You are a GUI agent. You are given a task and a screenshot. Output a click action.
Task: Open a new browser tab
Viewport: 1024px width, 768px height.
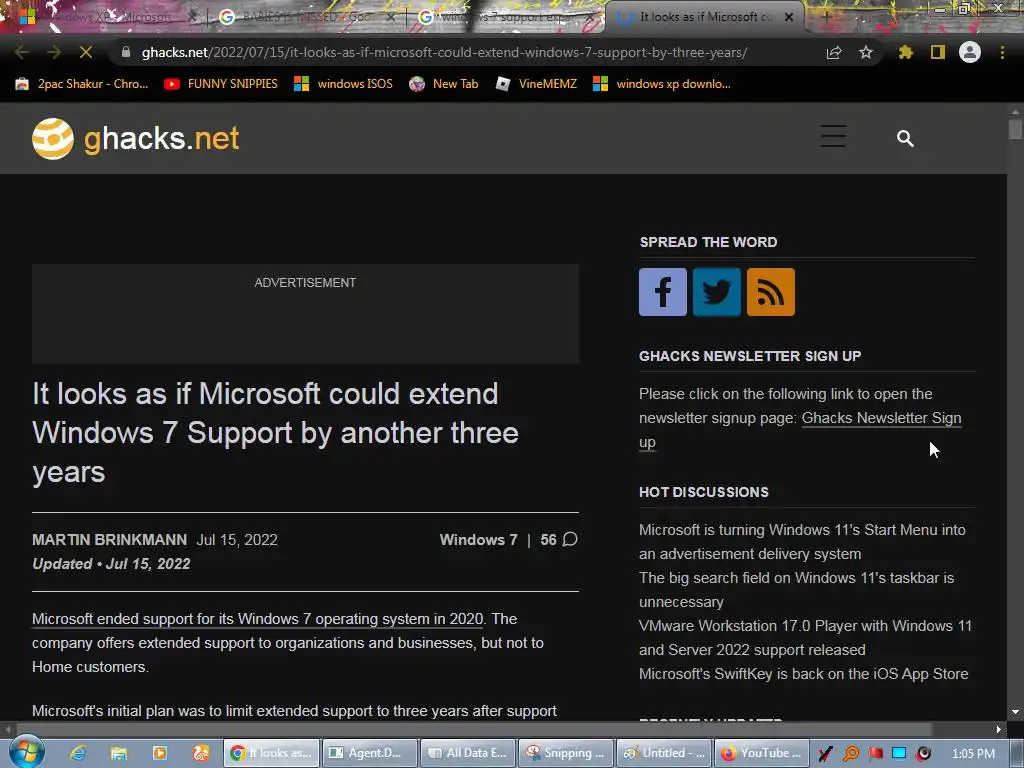(x=826, y=17)
